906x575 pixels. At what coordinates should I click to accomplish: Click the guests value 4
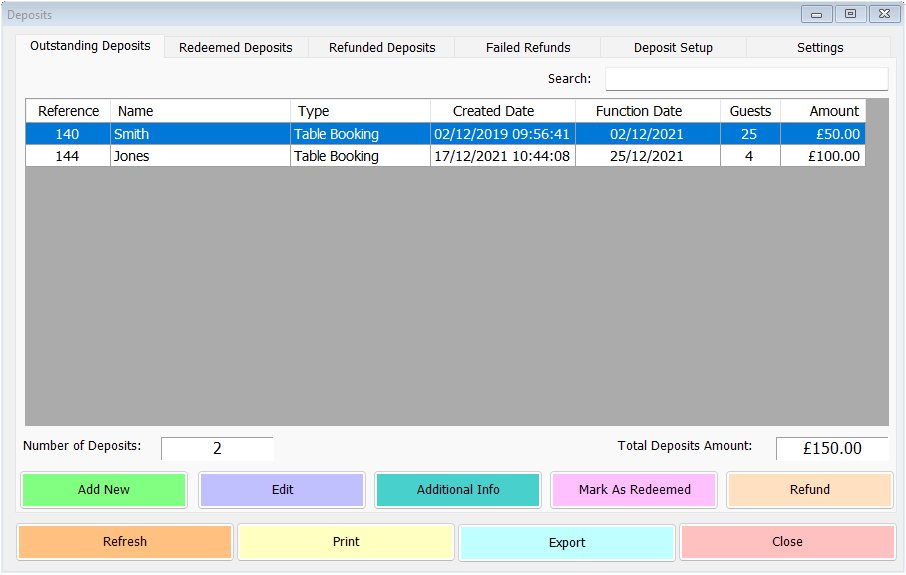tap(751, 156)
